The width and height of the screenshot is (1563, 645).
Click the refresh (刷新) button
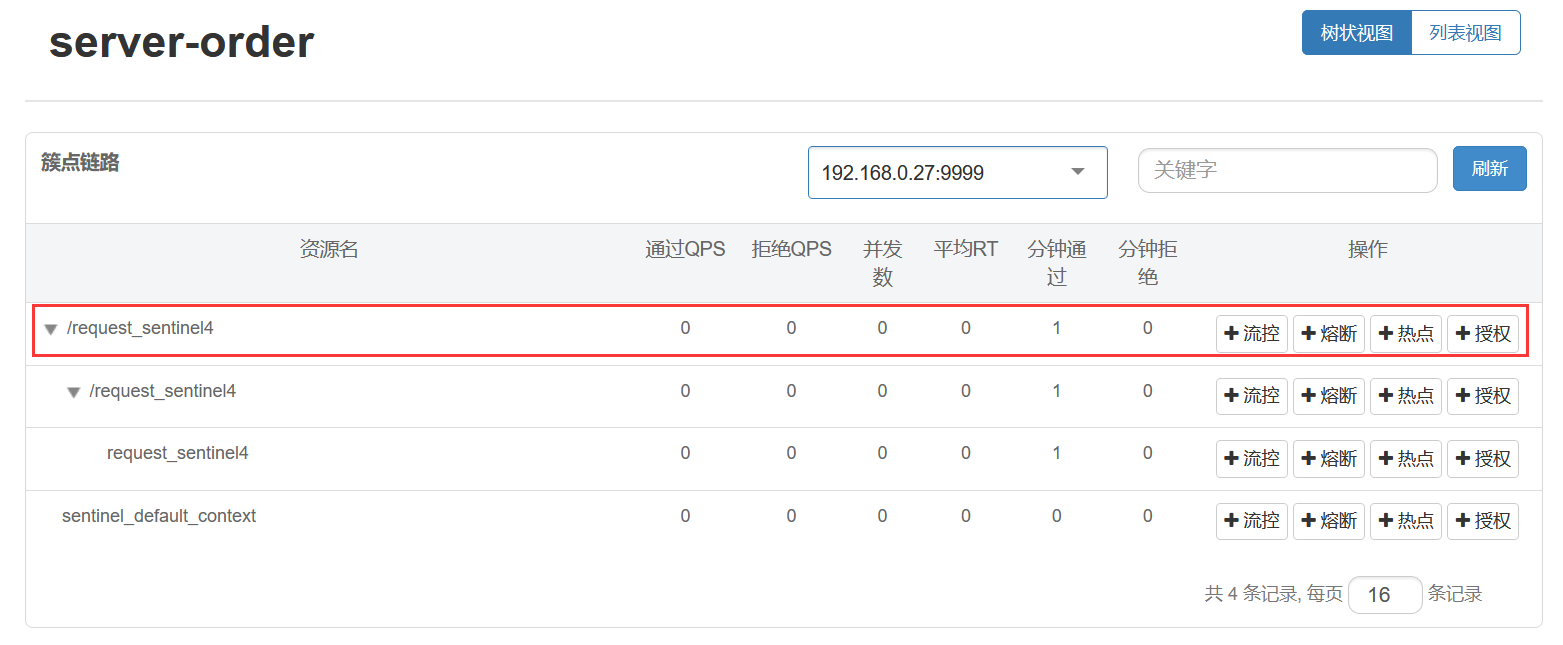pos(1489,169)
